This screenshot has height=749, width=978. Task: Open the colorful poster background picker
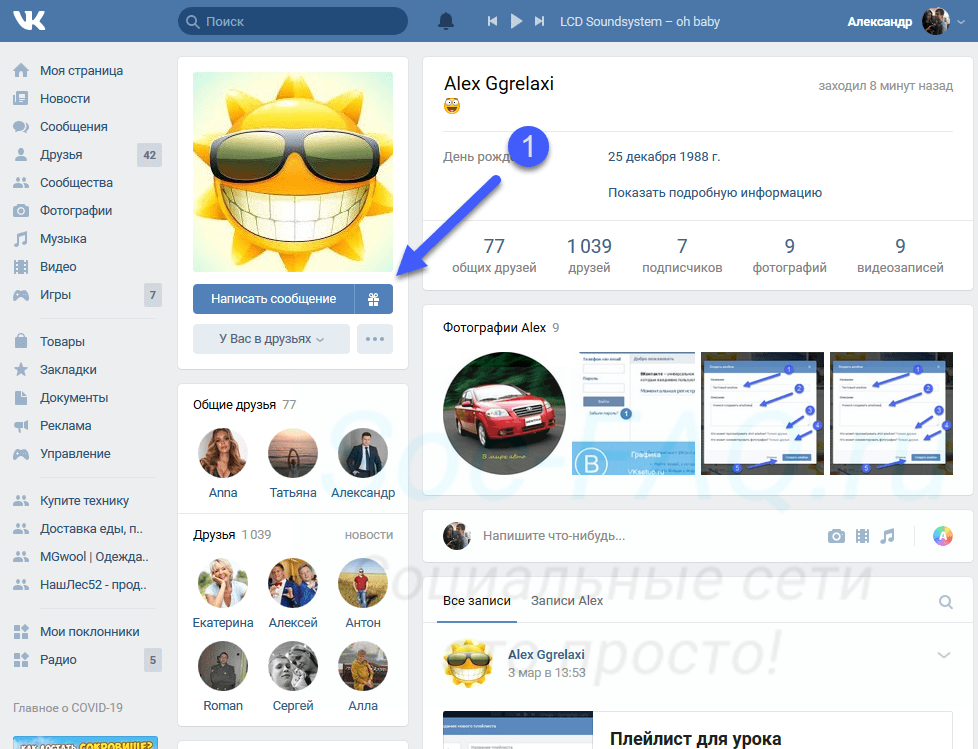(942, 536)
